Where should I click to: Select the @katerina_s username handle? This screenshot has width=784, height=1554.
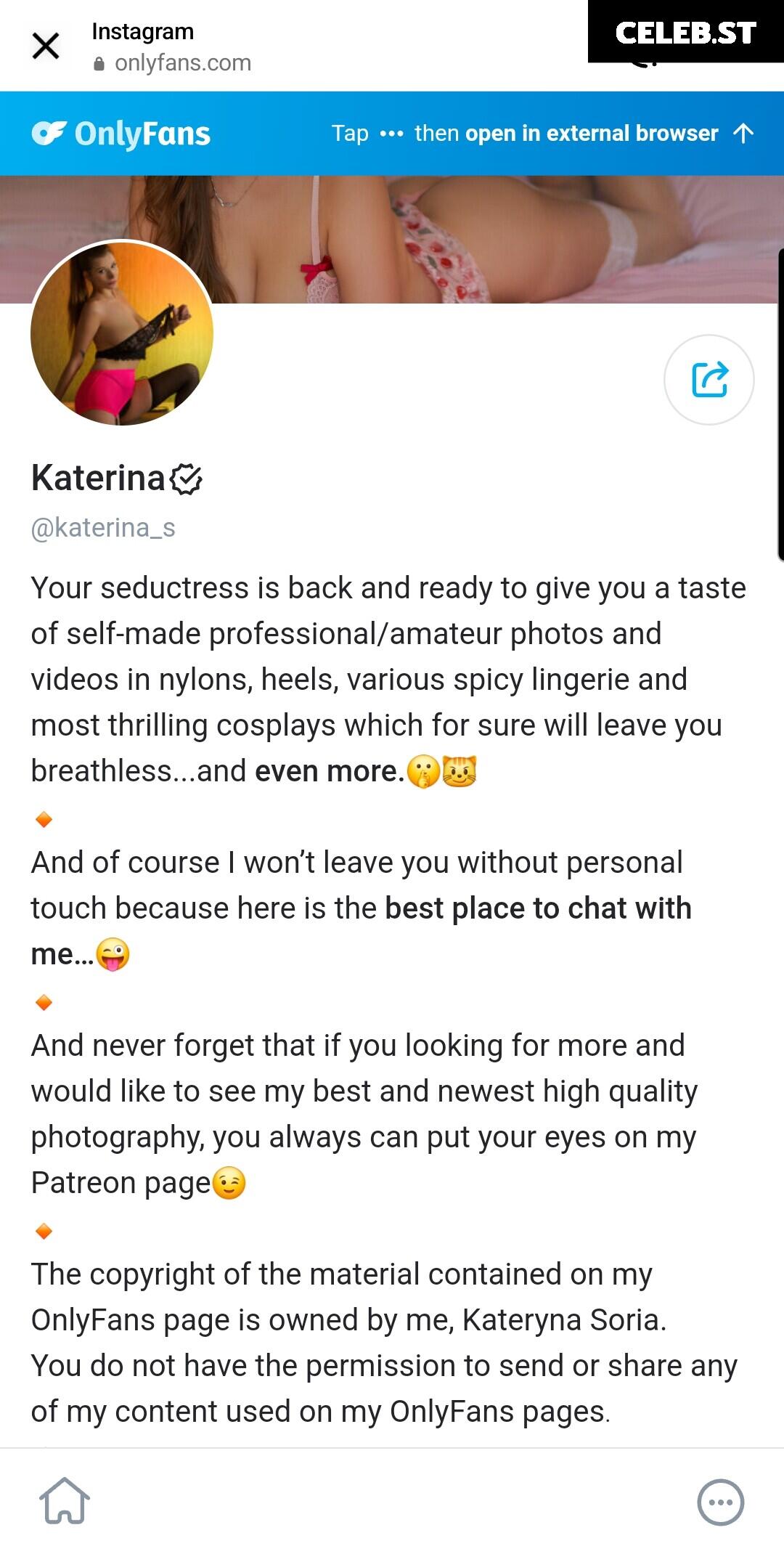[x=103, y=528]
